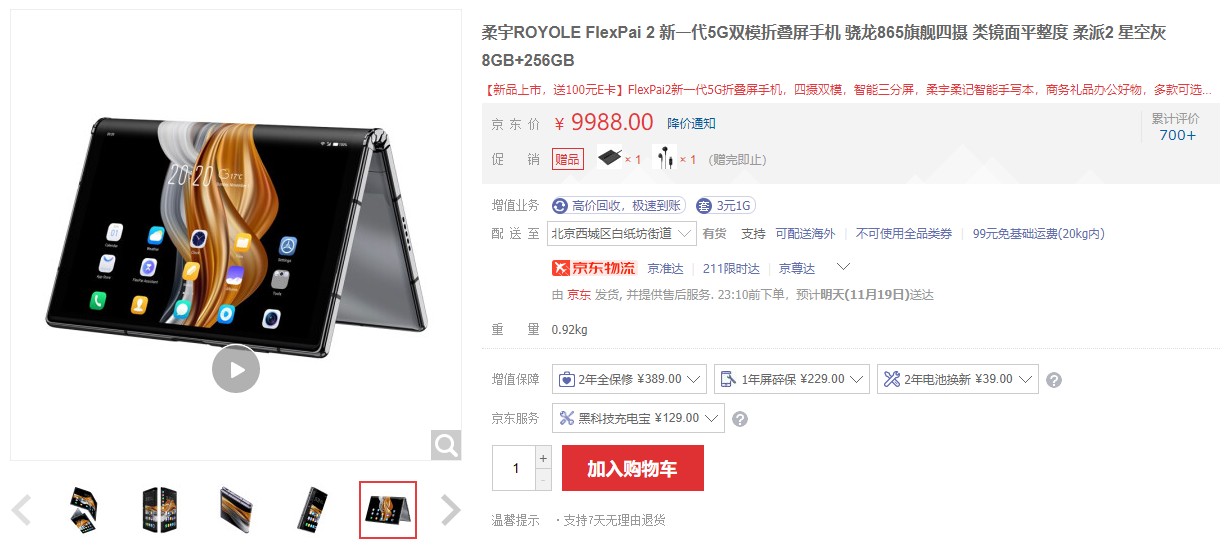Screen dimensions: 1229x551
Task: Expand more delivery options next to 京尊达
Action: coord(843,267)
